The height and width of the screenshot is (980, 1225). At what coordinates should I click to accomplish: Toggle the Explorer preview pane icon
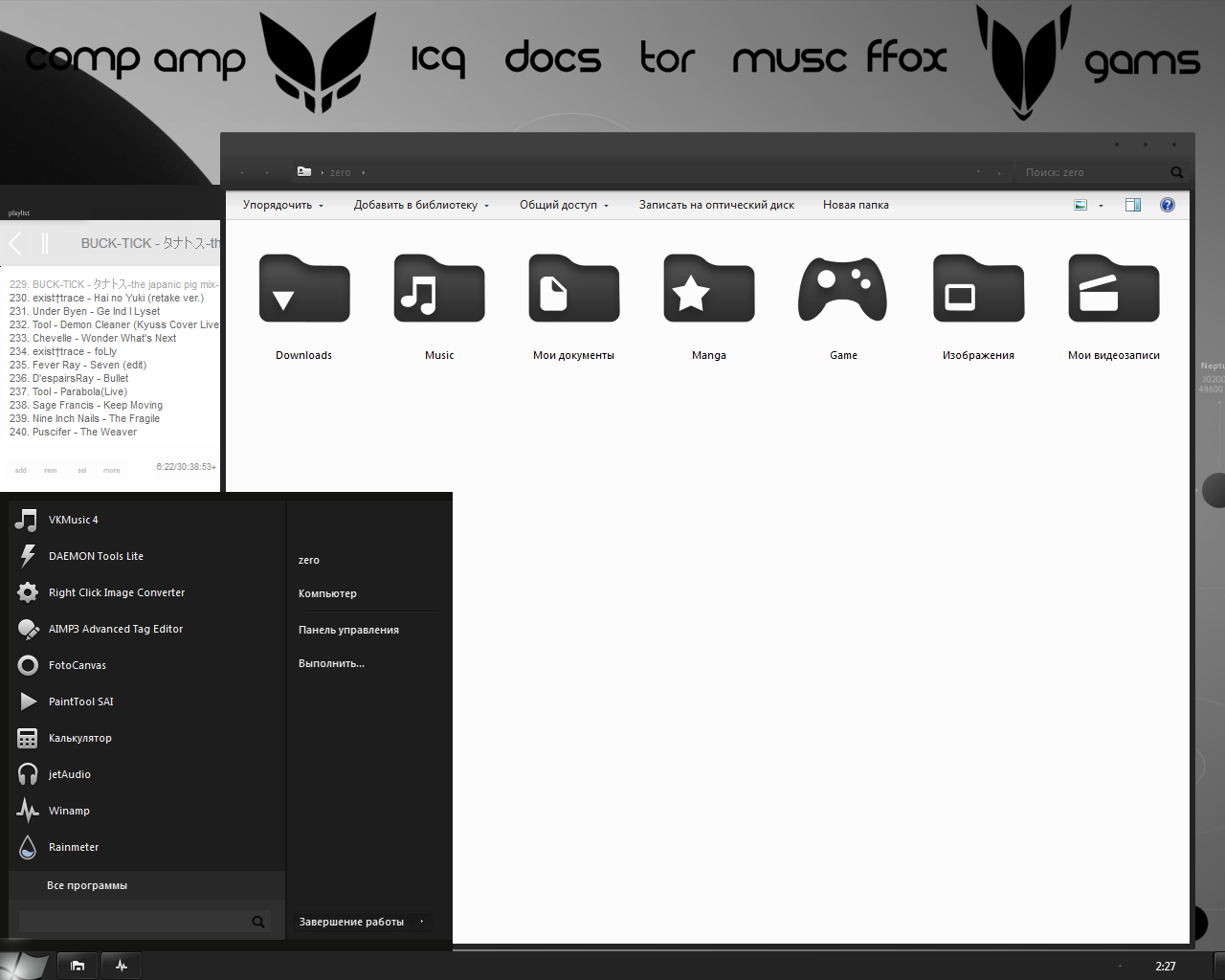point(1133,205)
